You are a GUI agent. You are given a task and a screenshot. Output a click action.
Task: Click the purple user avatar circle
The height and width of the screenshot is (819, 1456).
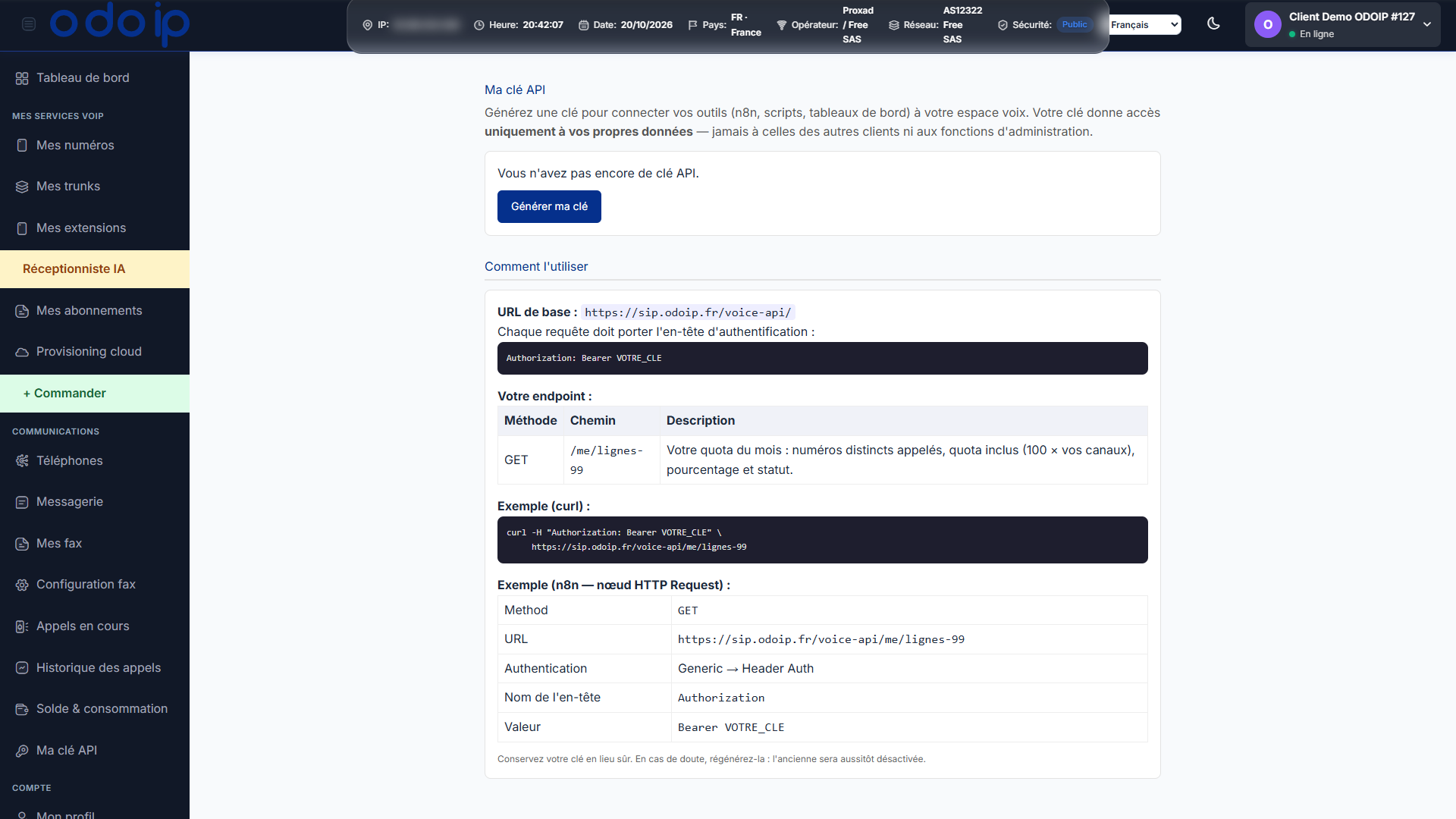tap(1268, 25)
